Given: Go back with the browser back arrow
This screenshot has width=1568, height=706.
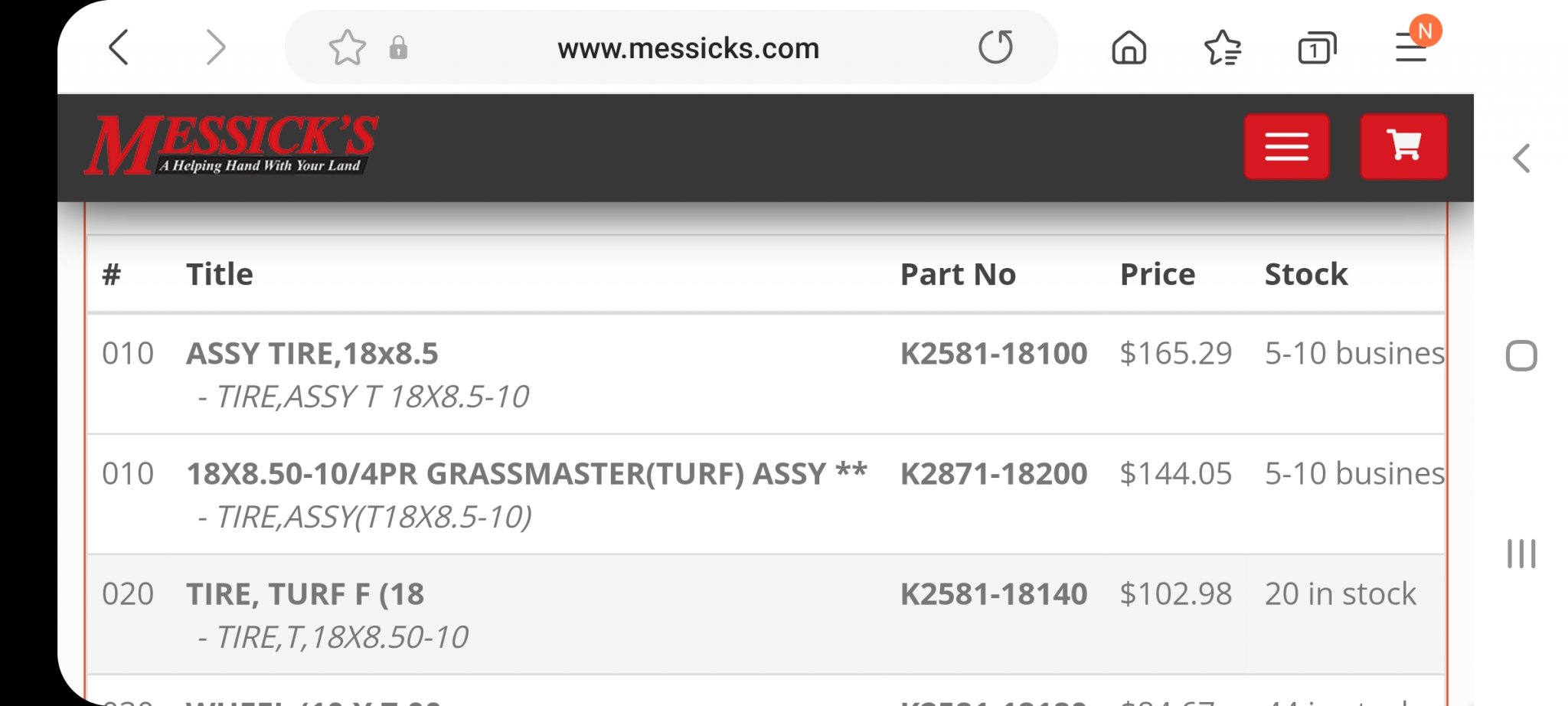Looking at the screenshot, I should coord(119,47).
